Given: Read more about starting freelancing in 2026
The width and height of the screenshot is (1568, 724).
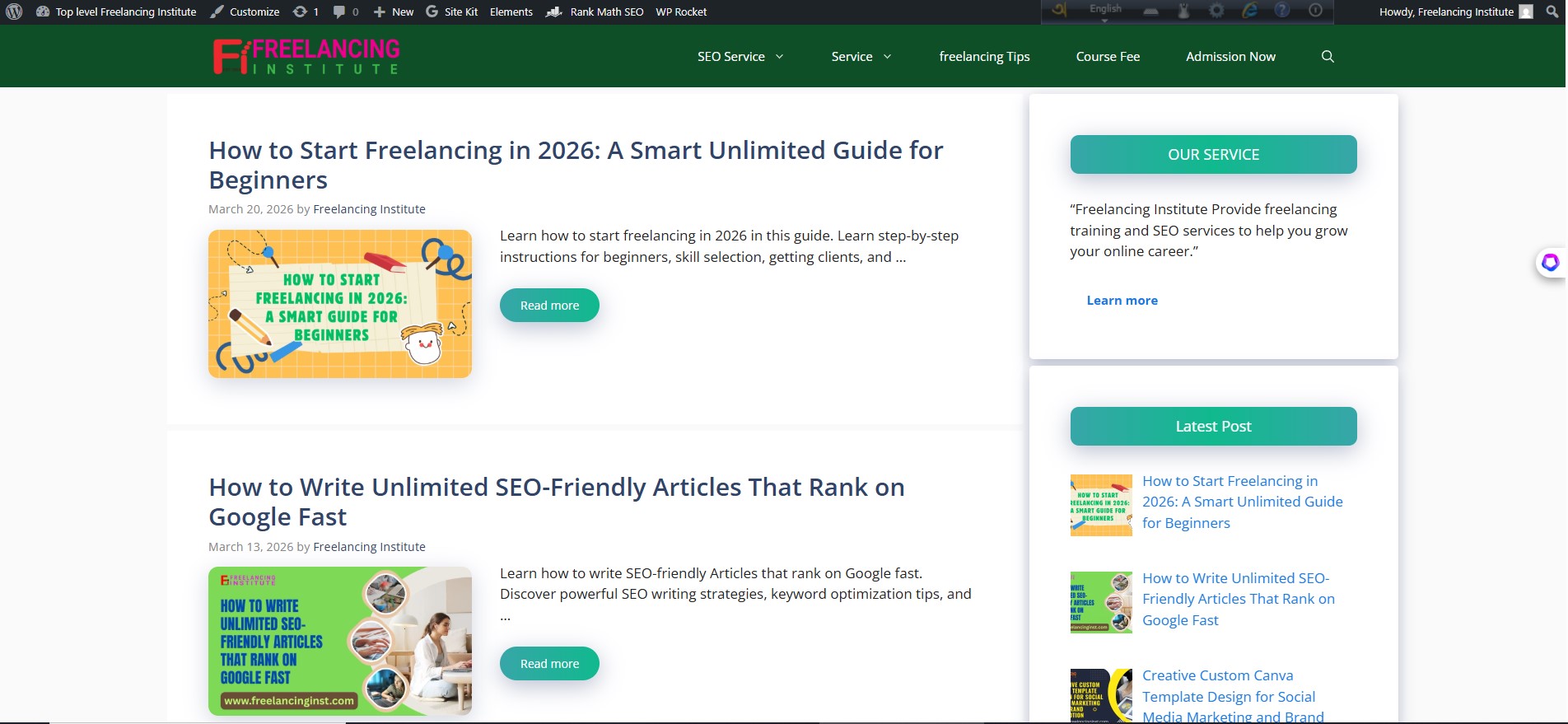Looking at the screenshot, I should [x=549, y=305].
